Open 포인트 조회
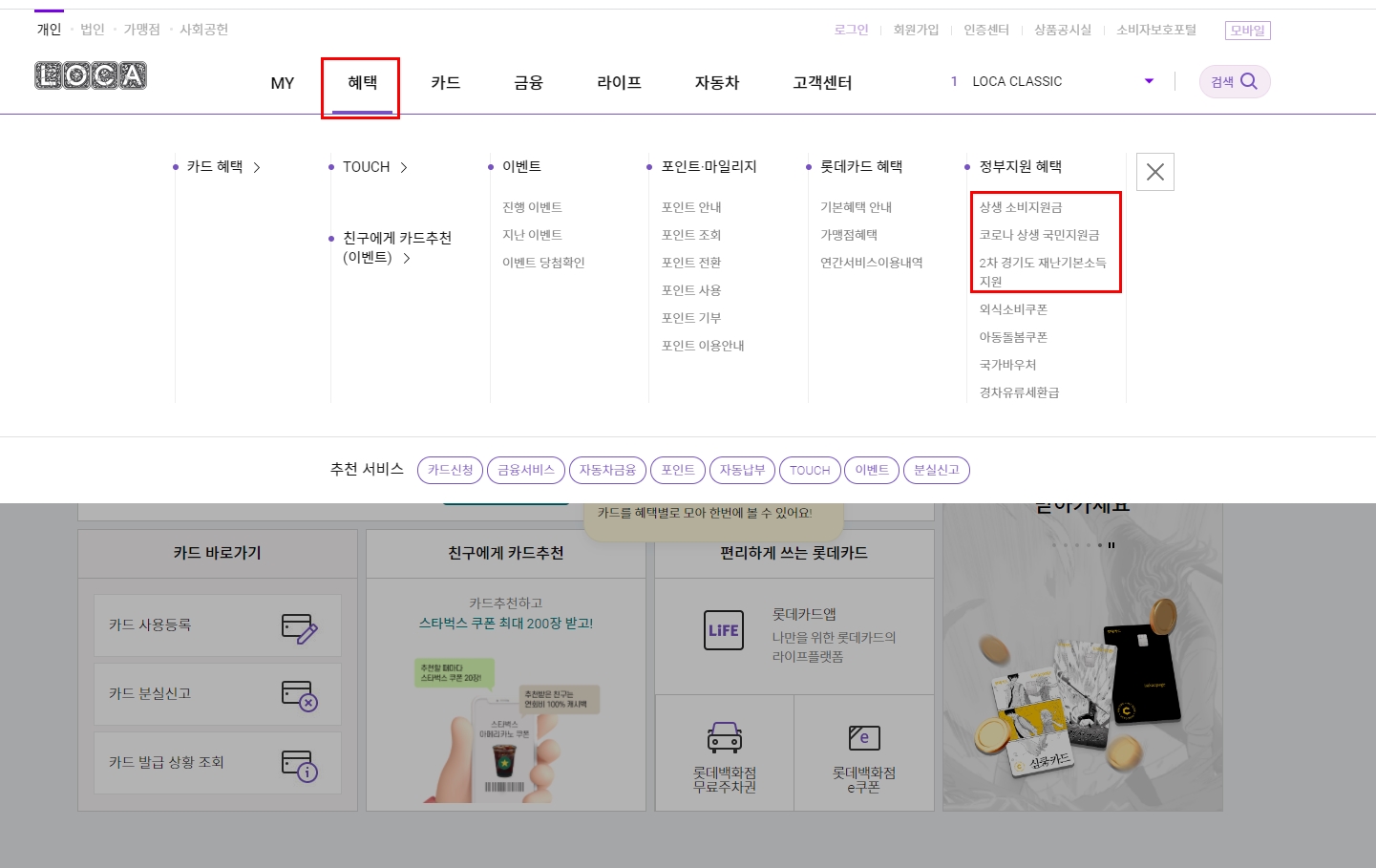1376x868 pixels. click(x=691, y=235)
